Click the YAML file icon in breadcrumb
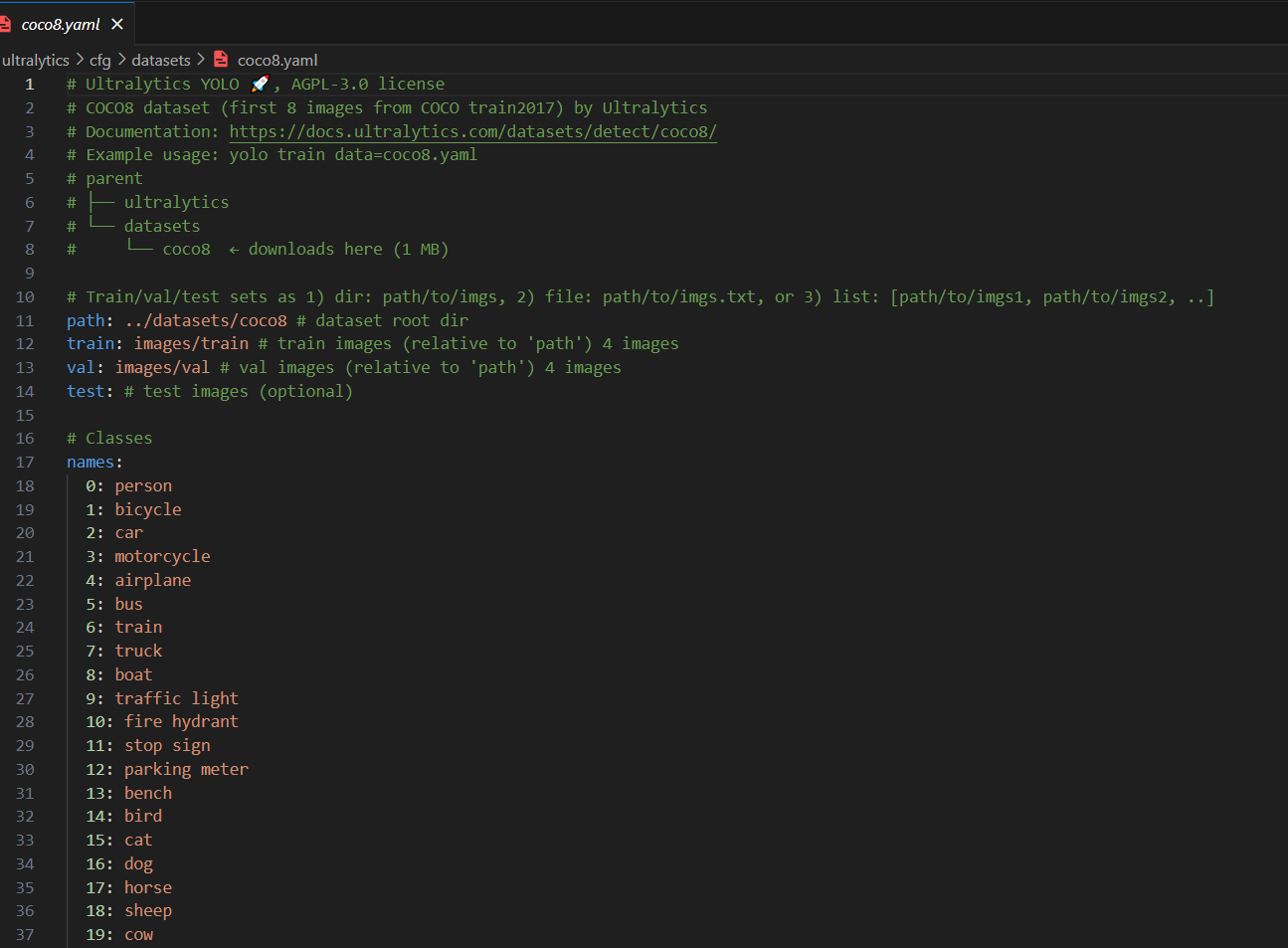Viewport: 1288px width, 948px height. 221,60
